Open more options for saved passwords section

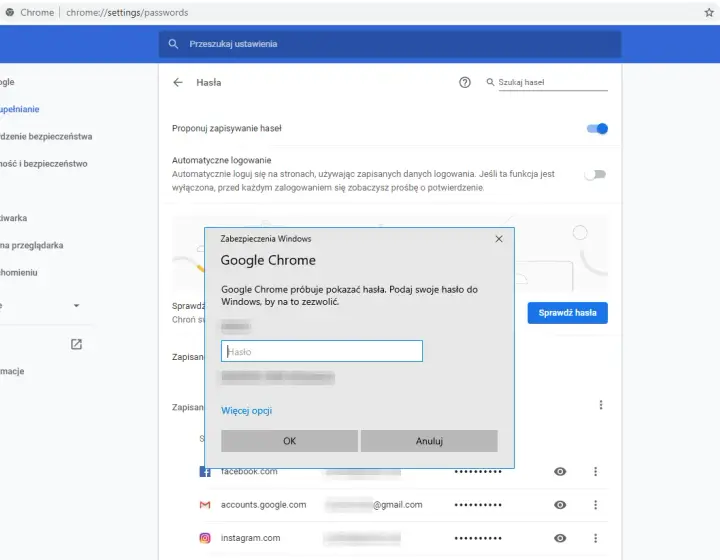click(601, 405)
